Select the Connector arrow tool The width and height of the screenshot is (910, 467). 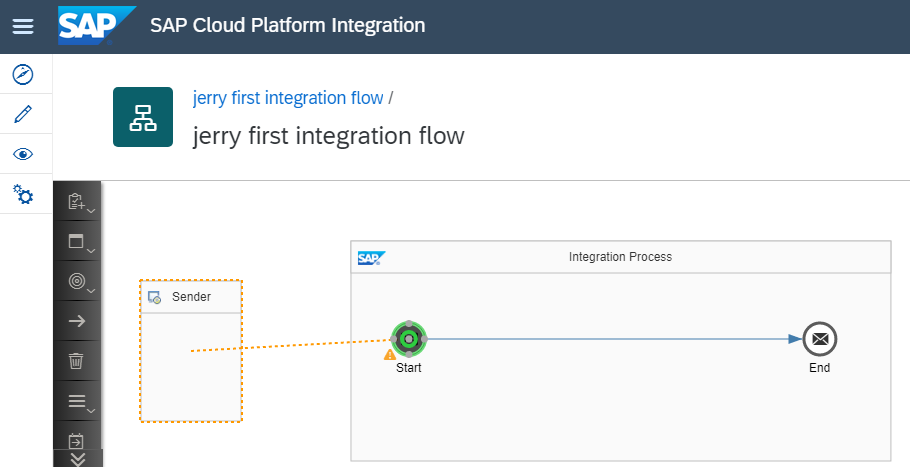[76, 321]
